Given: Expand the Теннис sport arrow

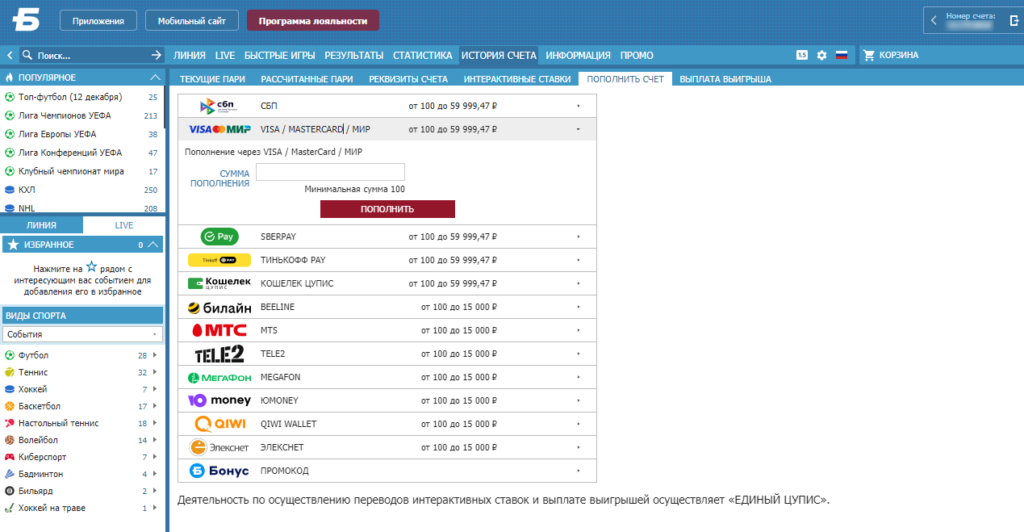Looking at the screenshot, I should coord(155,372).
